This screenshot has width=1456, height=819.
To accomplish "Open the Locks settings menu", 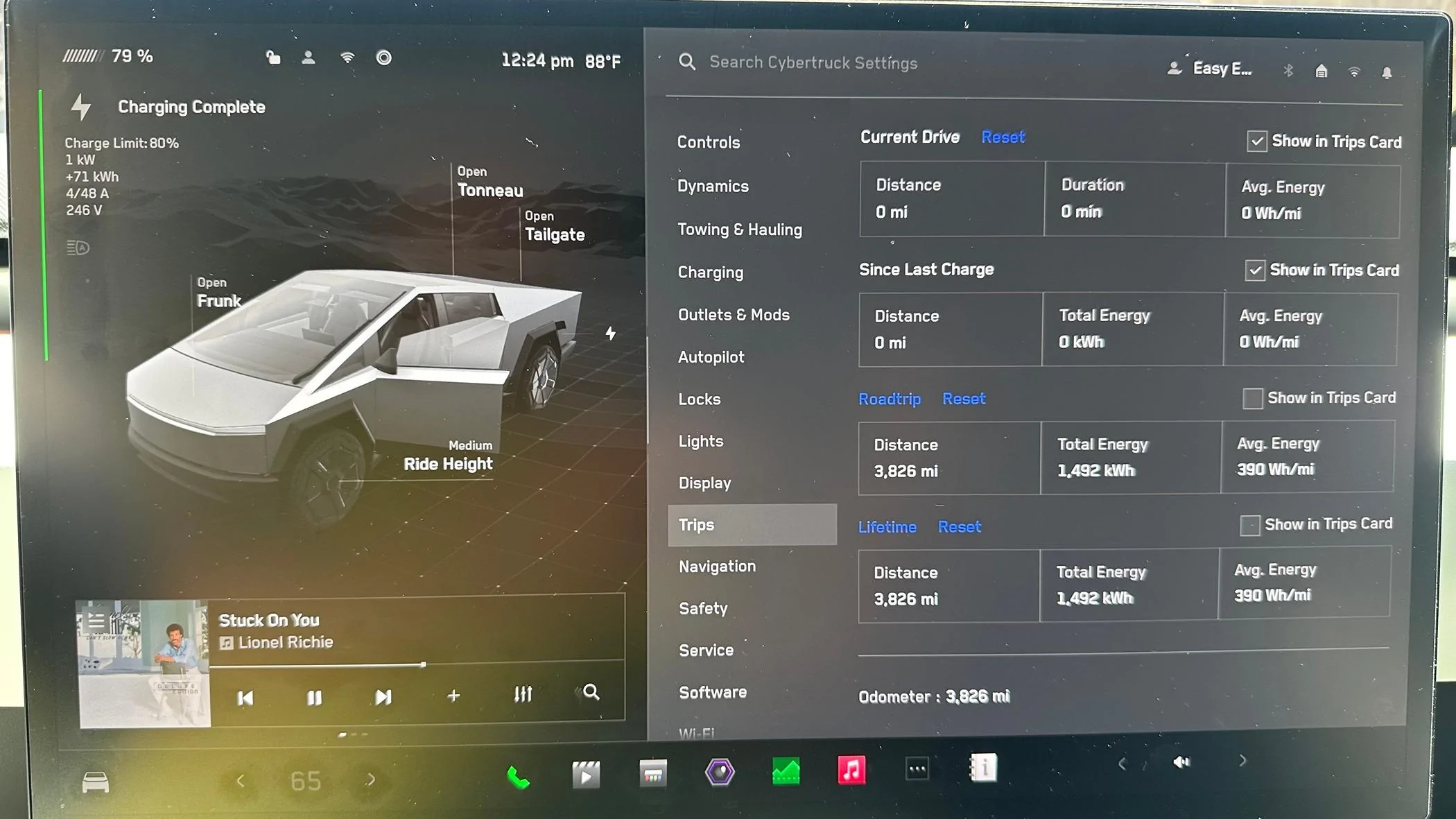I will click(700, 399).
